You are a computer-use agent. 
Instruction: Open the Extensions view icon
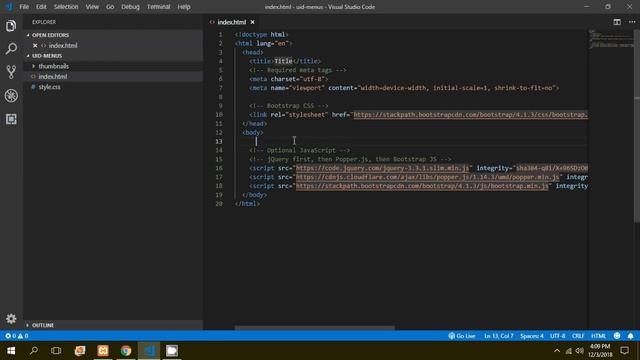[x=11, y=119]
